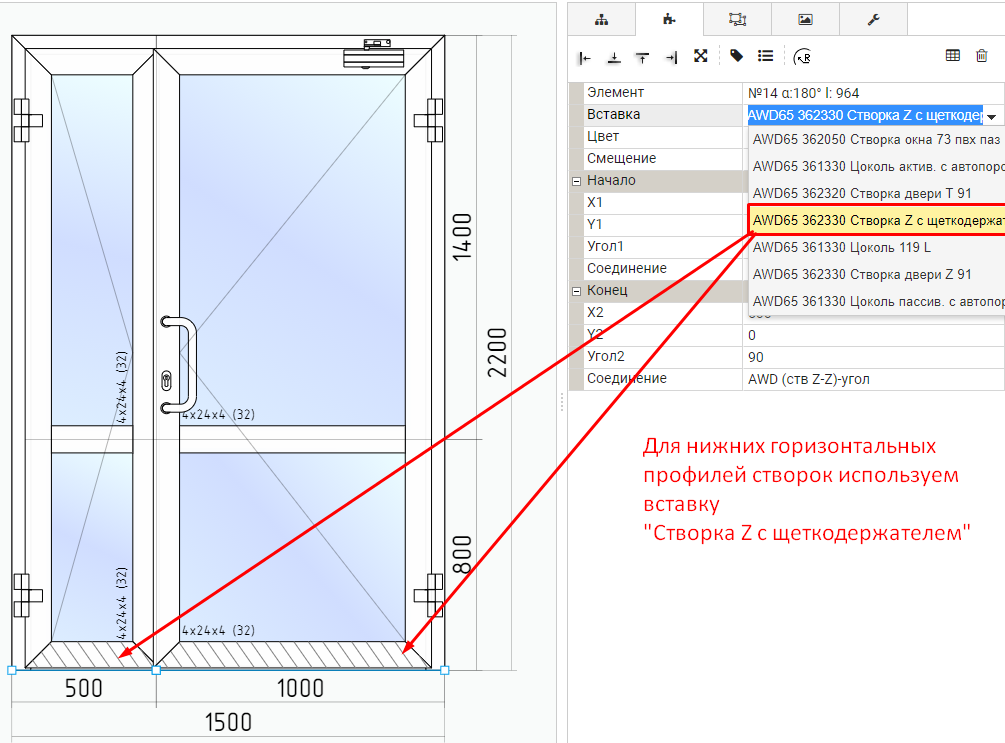Image resolution: width=1005 pixels, height=743 pixels.
Task: Open the frame selection tab
Action: (x=738, y=20)
